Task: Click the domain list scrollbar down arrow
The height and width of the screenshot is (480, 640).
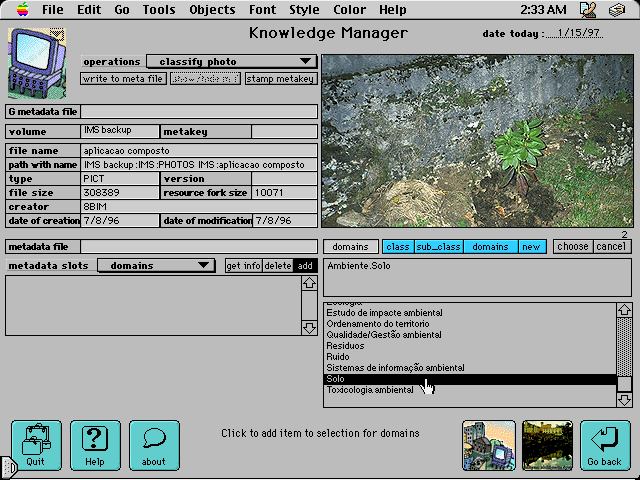Action: [624, 399]
